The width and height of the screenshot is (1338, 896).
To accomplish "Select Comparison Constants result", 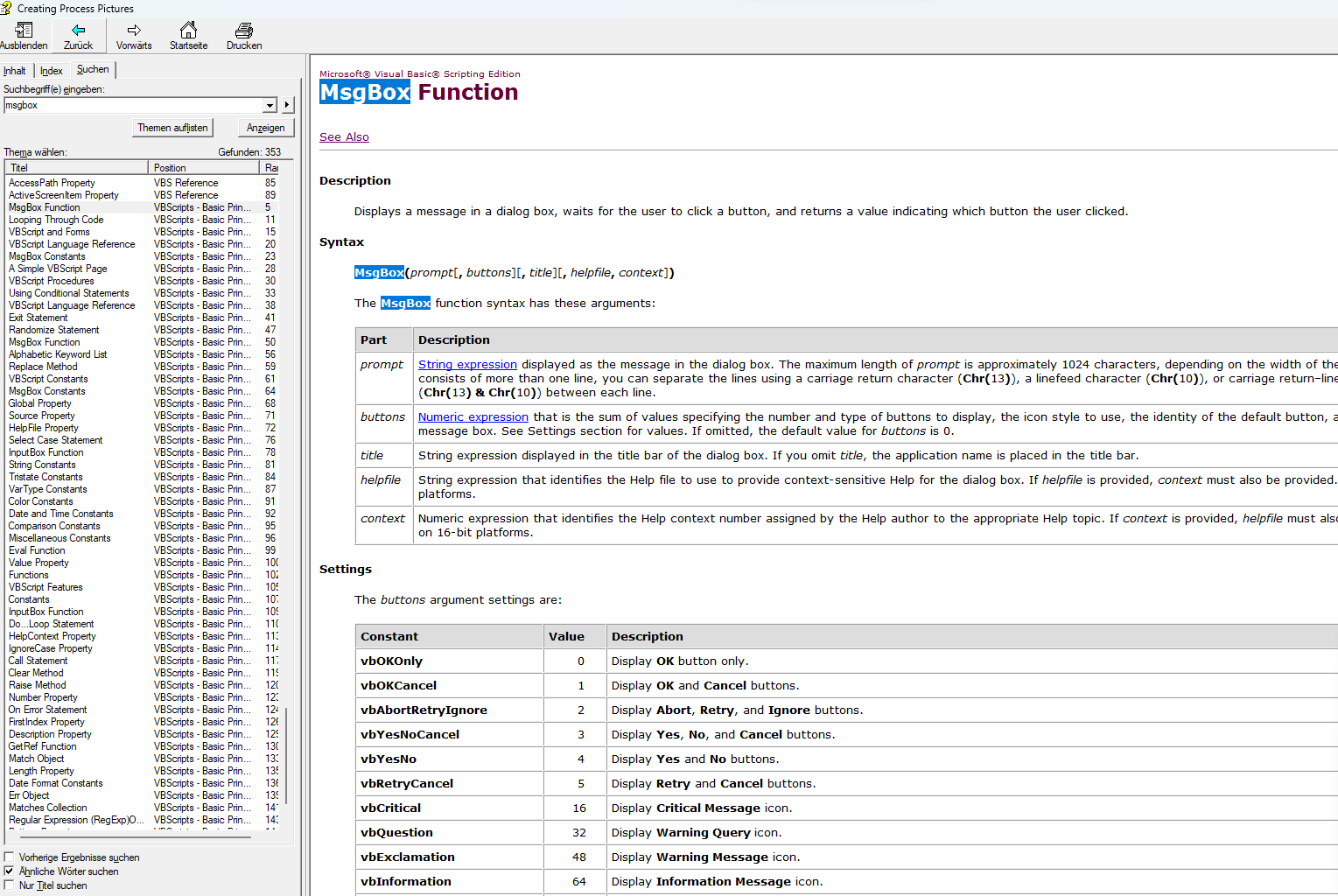I will (54, 526).
